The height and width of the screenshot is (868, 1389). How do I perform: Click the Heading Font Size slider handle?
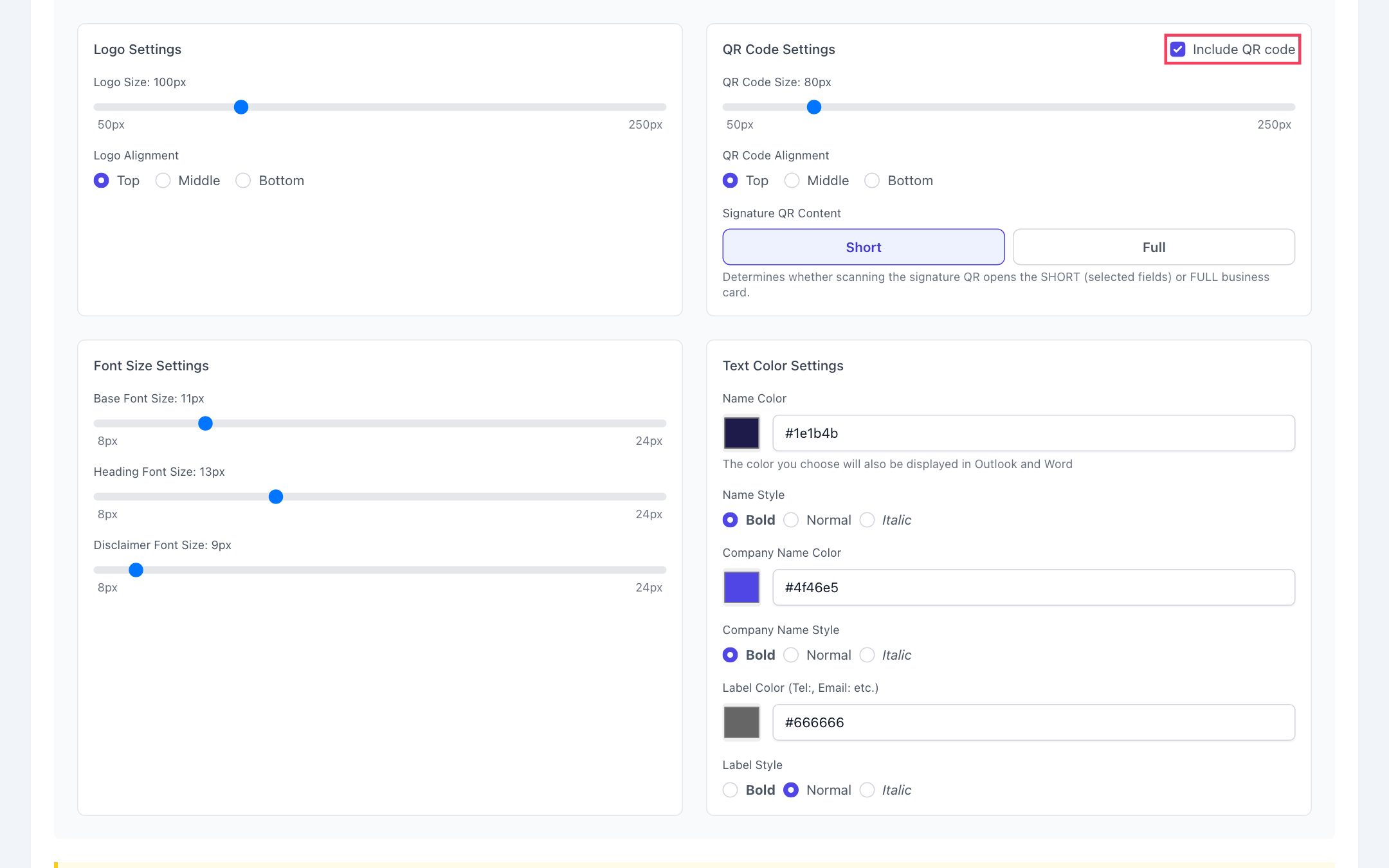pos(276,497)
